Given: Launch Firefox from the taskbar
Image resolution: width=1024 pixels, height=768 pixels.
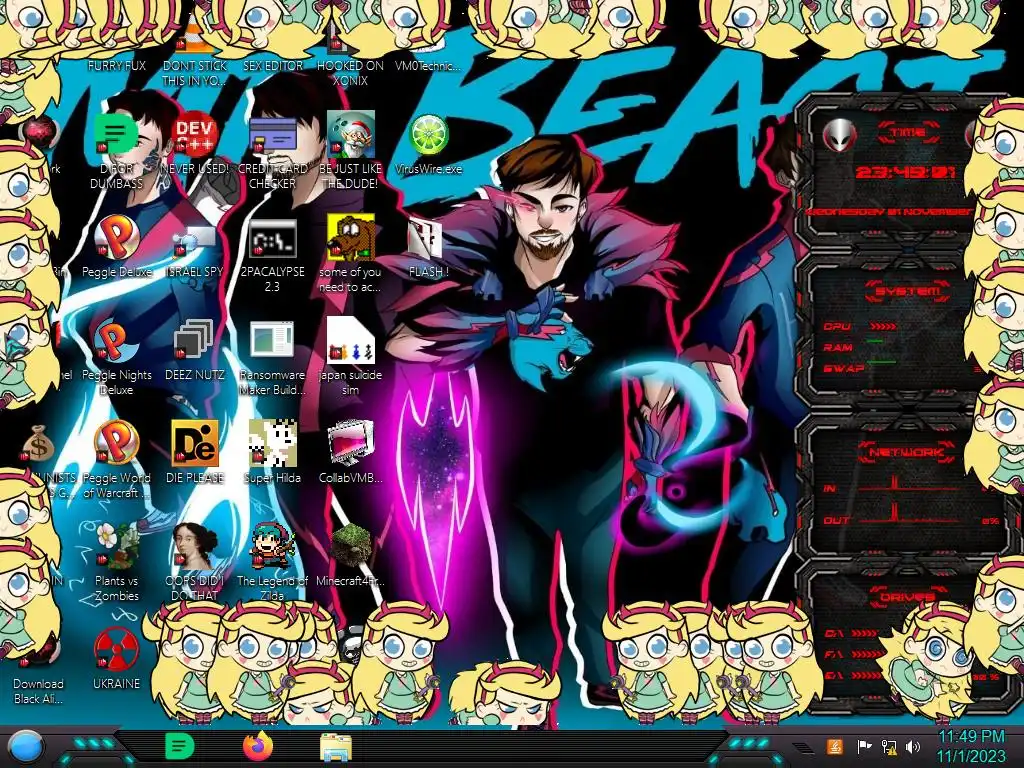Looking at the screenshot, I should (258, 746).
